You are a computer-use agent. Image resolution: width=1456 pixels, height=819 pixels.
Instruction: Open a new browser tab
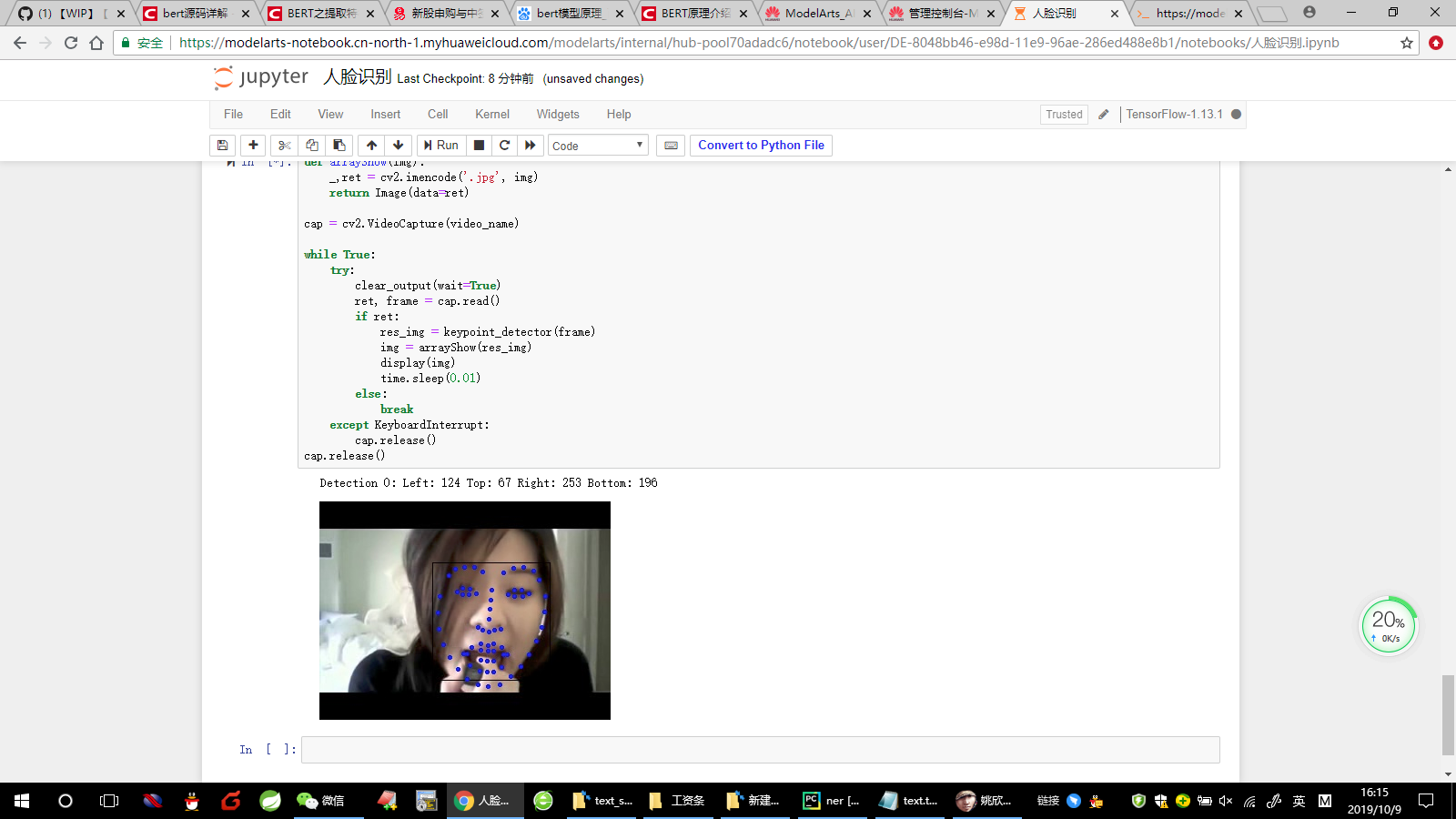click(x=1272, y=14)
